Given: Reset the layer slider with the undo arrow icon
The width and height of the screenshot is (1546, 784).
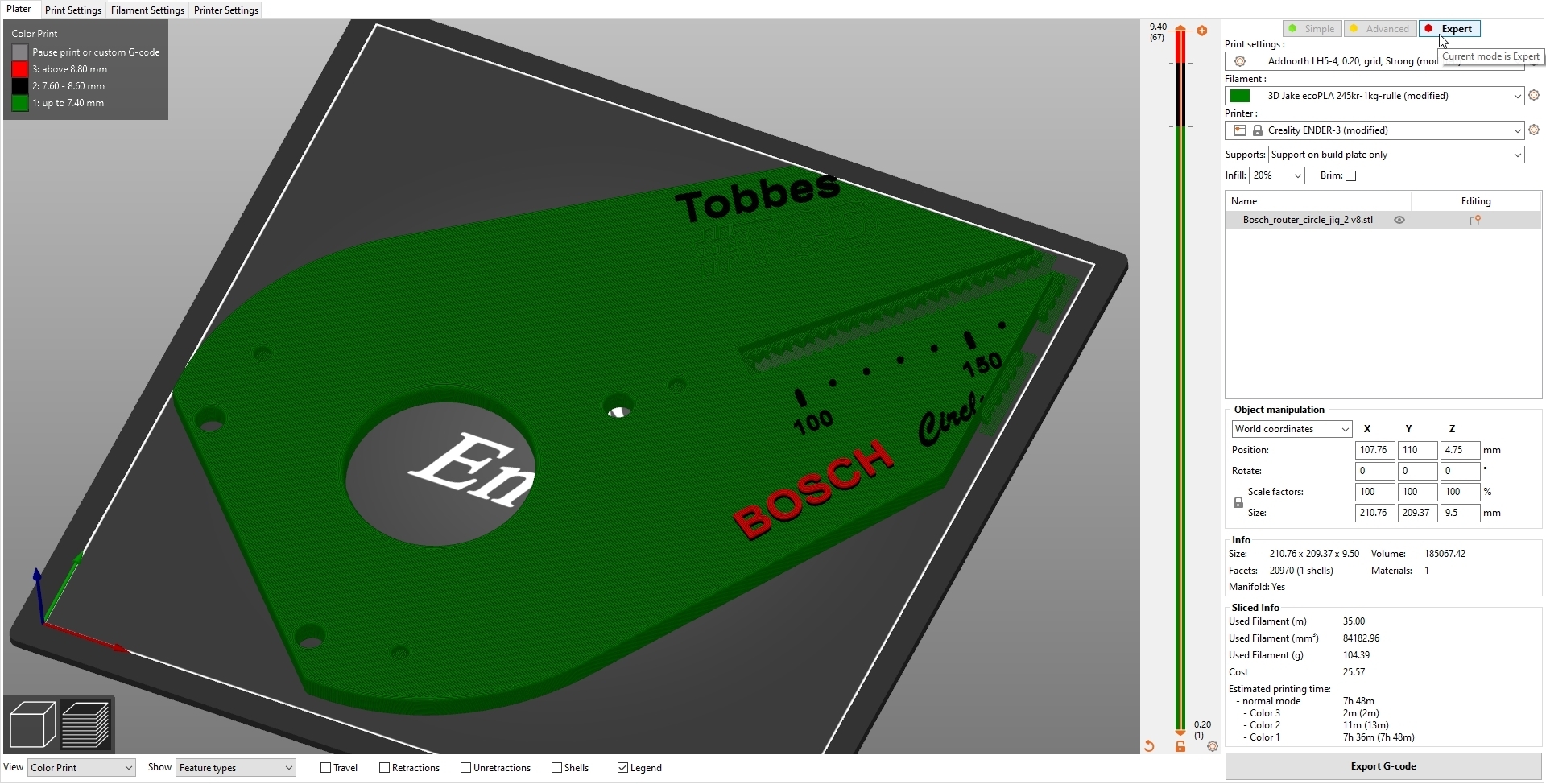Looking at the screenshot, I should (x=1149, y=746).
